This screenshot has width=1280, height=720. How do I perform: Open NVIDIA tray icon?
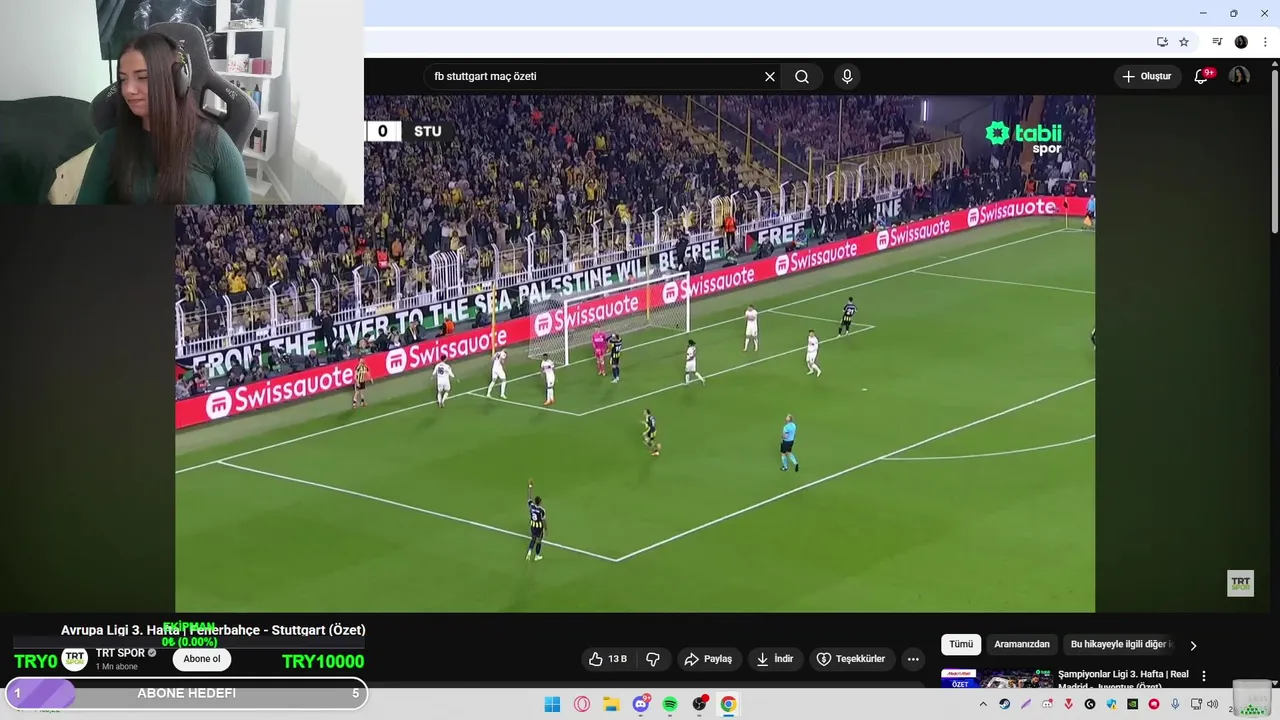tap(1133, 704)
